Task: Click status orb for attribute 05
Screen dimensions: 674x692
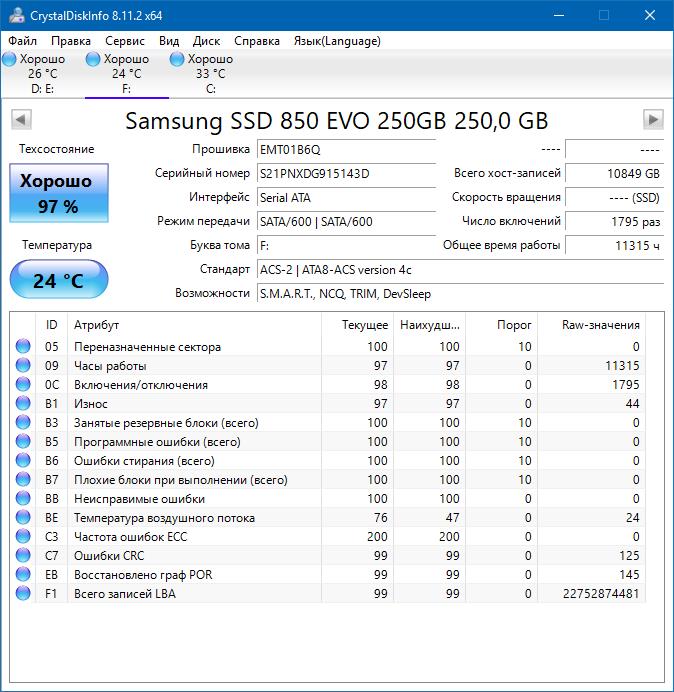Action: point(23,346)
